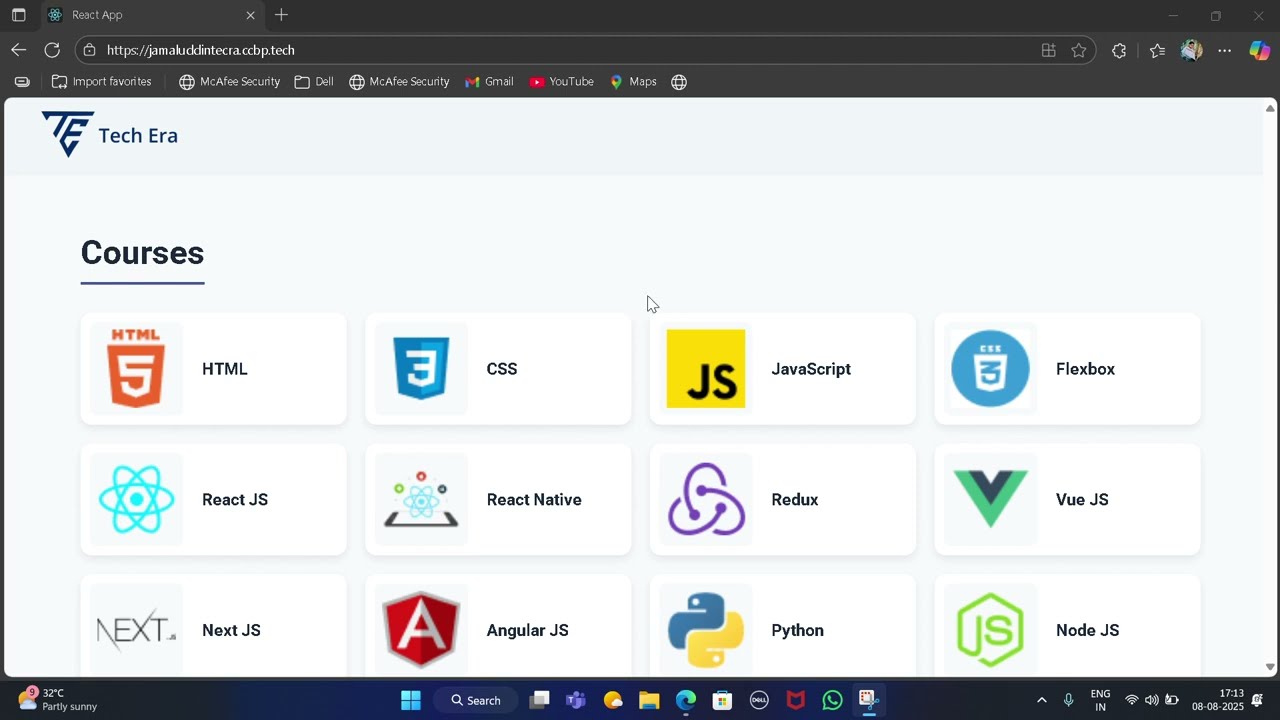
Task: Open Import favorites bookmark
Action: 102,82
